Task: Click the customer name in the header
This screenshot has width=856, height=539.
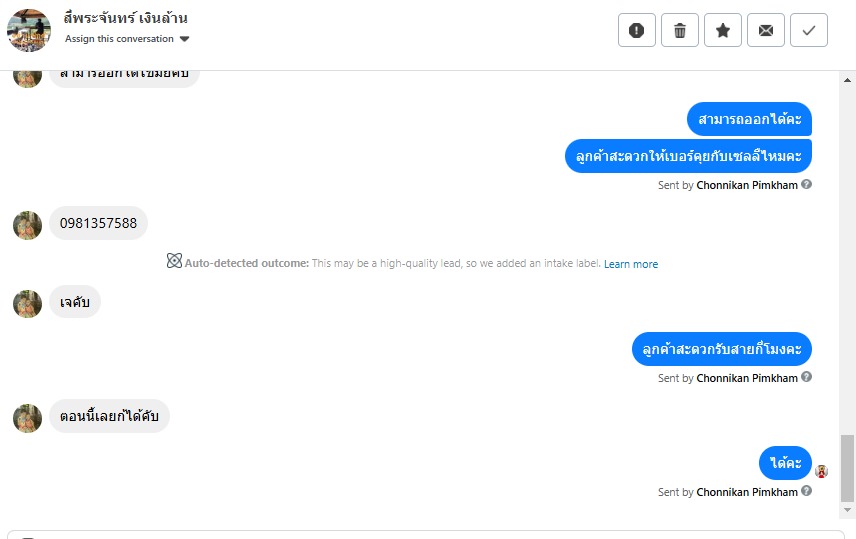Action: (x=125, y=18)
